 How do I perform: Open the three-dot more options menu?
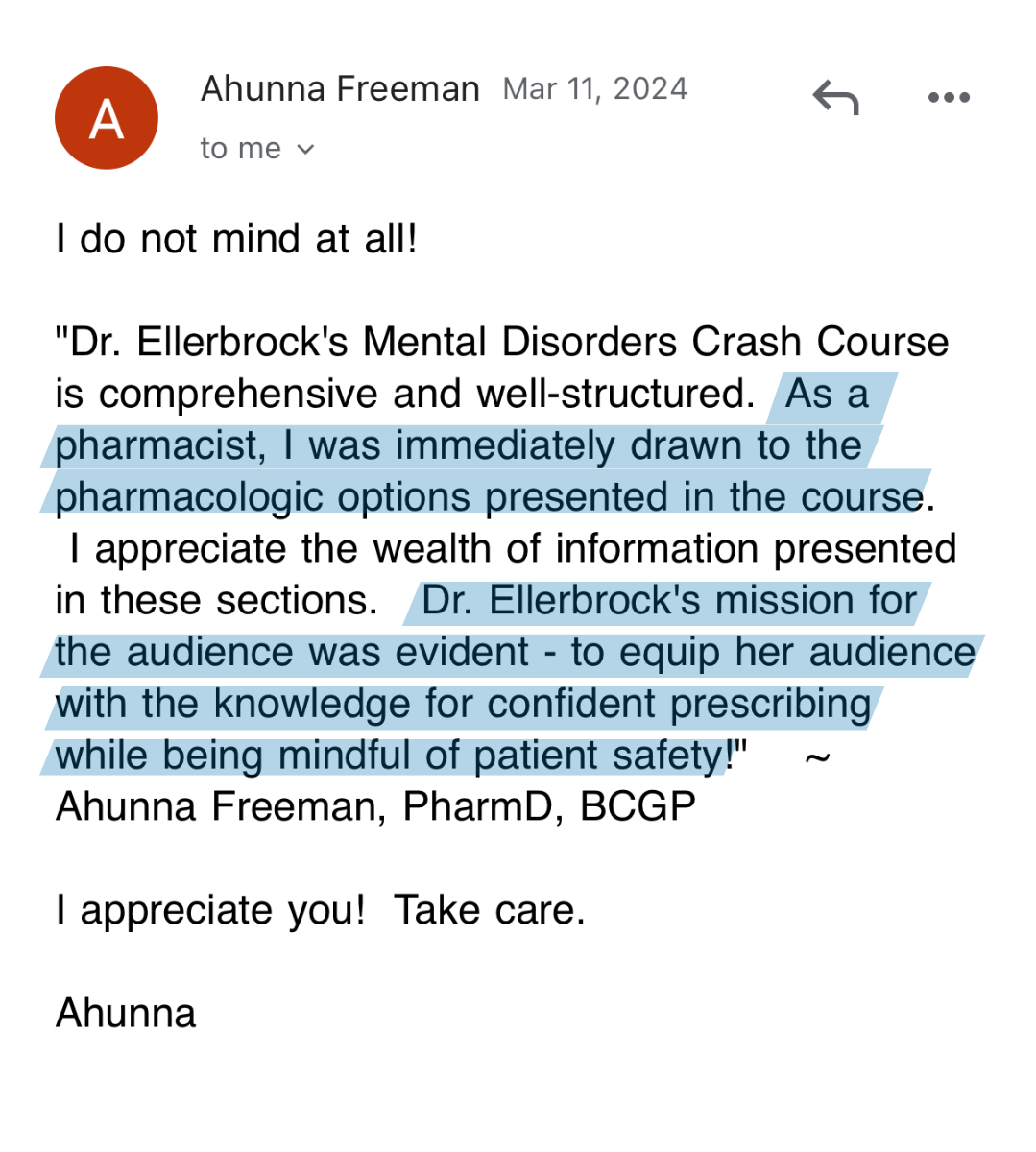949,98
